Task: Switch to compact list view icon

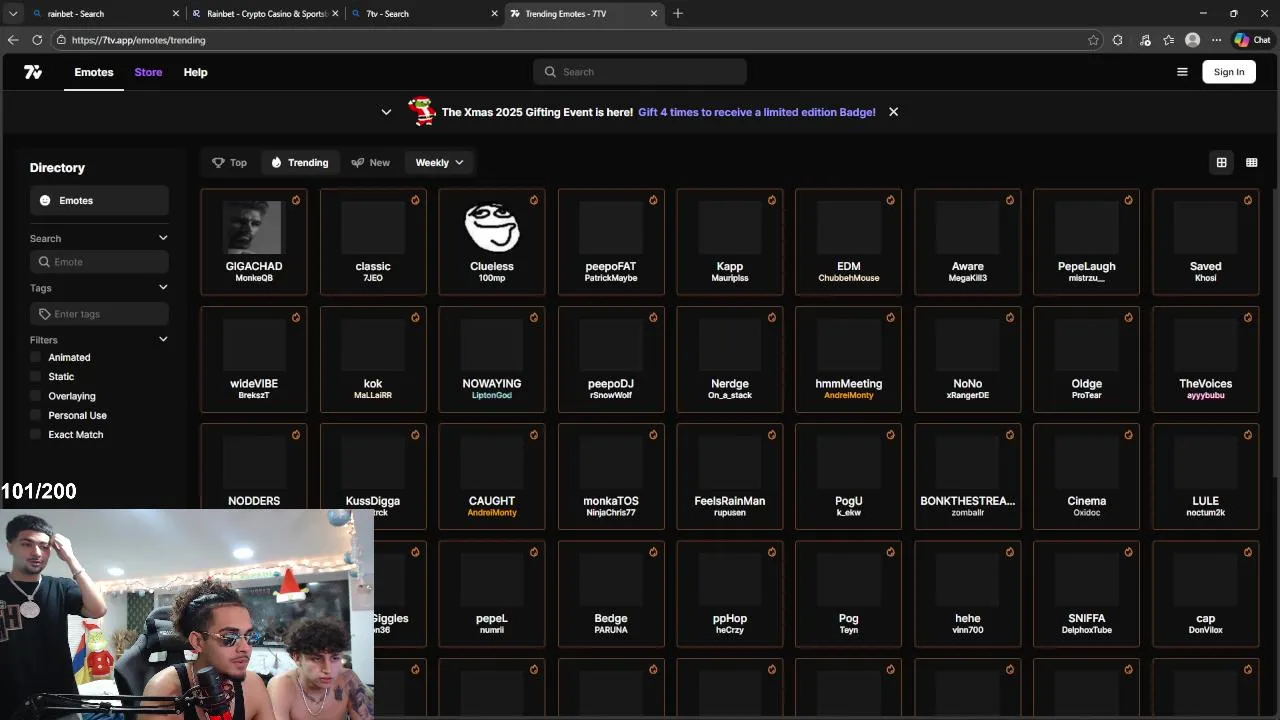Action: (1251, 162)
